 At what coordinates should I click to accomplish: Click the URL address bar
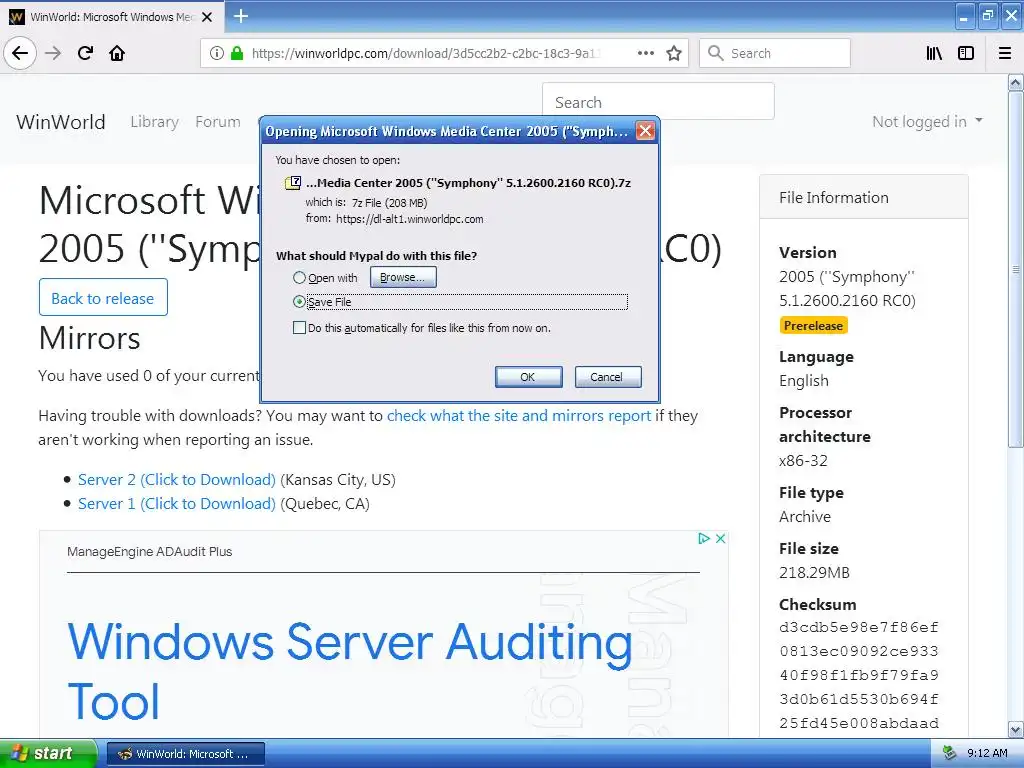(424, 54)
